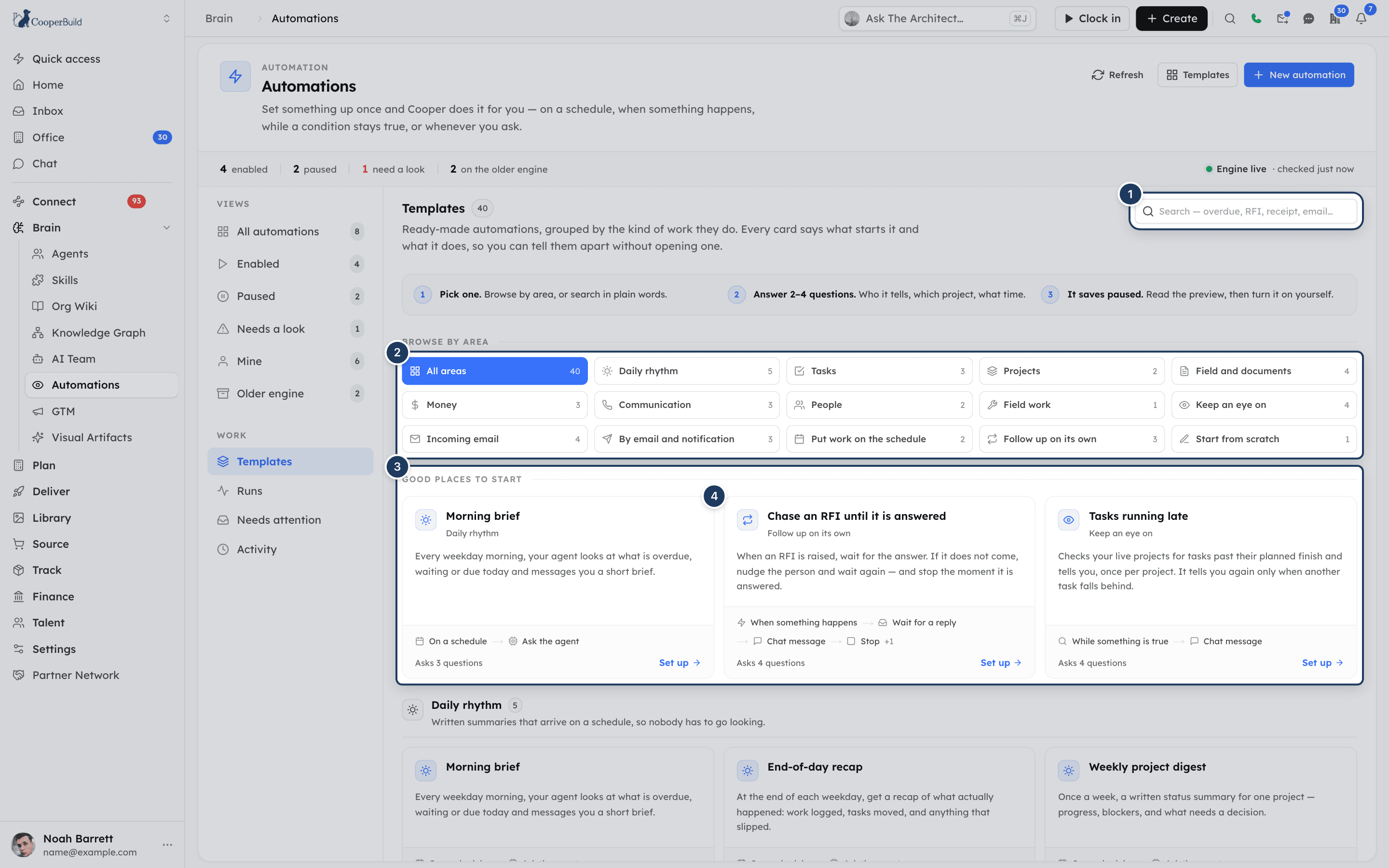Click the Refresh button
Viewport: 1389px width, 868px height.
click(x=1117, y=75)
